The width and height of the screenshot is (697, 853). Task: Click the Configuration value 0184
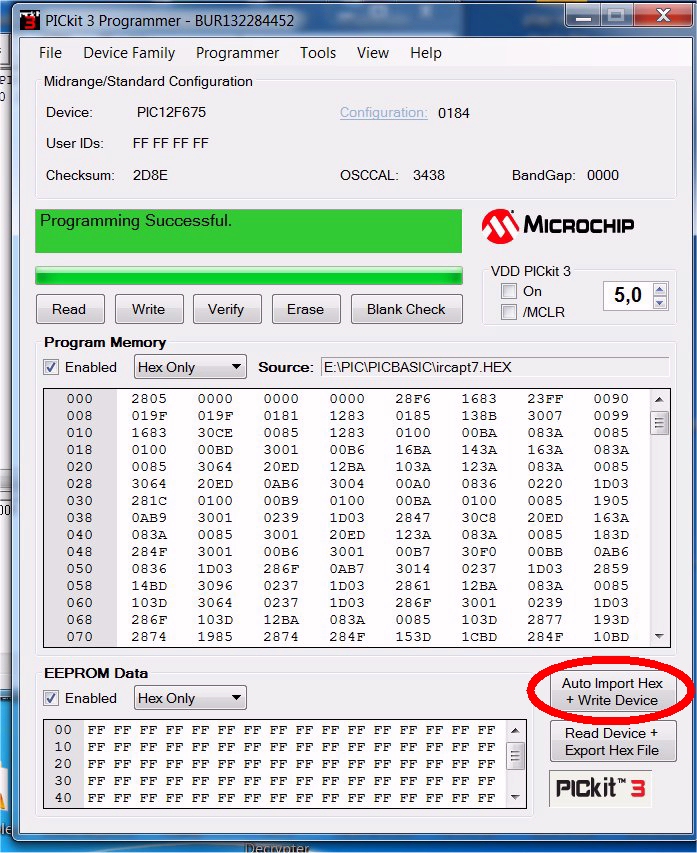pyautogui.click(x=454, y=113)
